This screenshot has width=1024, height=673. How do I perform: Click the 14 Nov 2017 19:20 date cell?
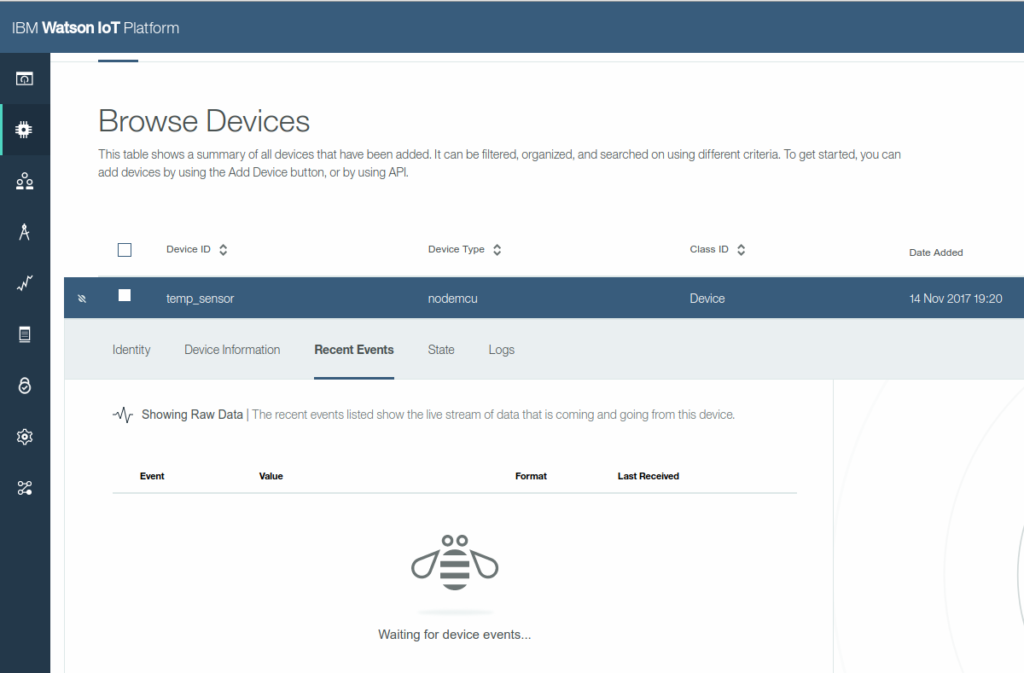(x=955, y=298)
